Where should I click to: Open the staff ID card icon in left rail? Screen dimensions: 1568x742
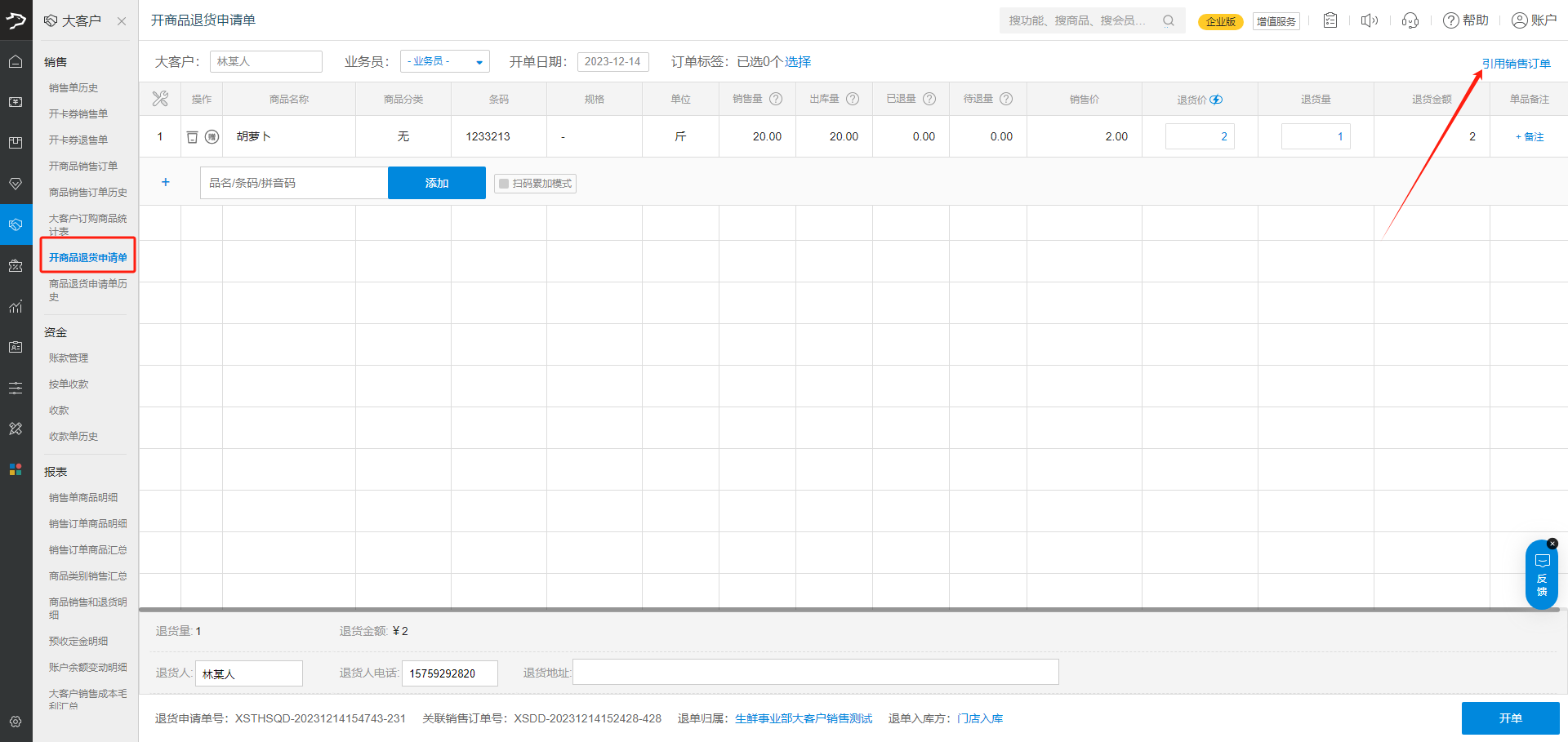pyautogui.click(x=16, y=347)
